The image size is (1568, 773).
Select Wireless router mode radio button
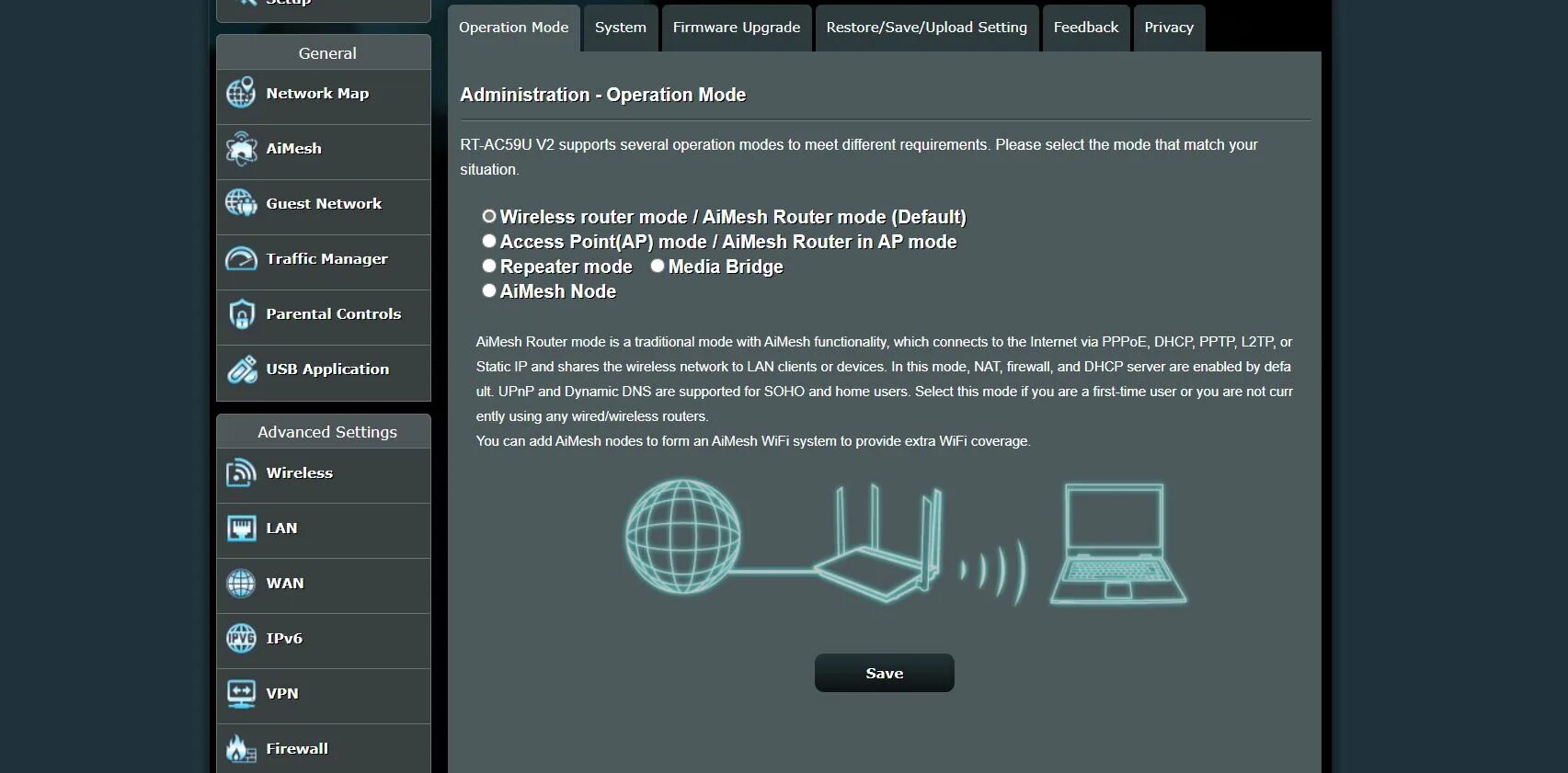pyautogui.click(x=489, y=216)
